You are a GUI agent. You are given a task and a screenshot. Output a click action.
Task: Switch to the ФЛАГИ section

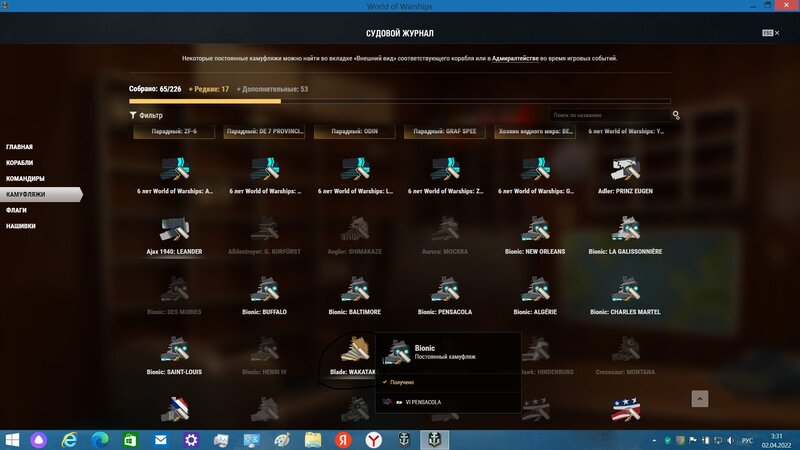[x=16, y=210]
